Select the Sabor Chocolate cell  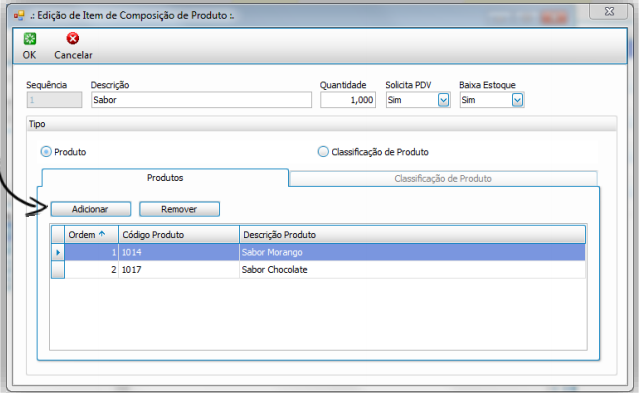coord(412,269)
